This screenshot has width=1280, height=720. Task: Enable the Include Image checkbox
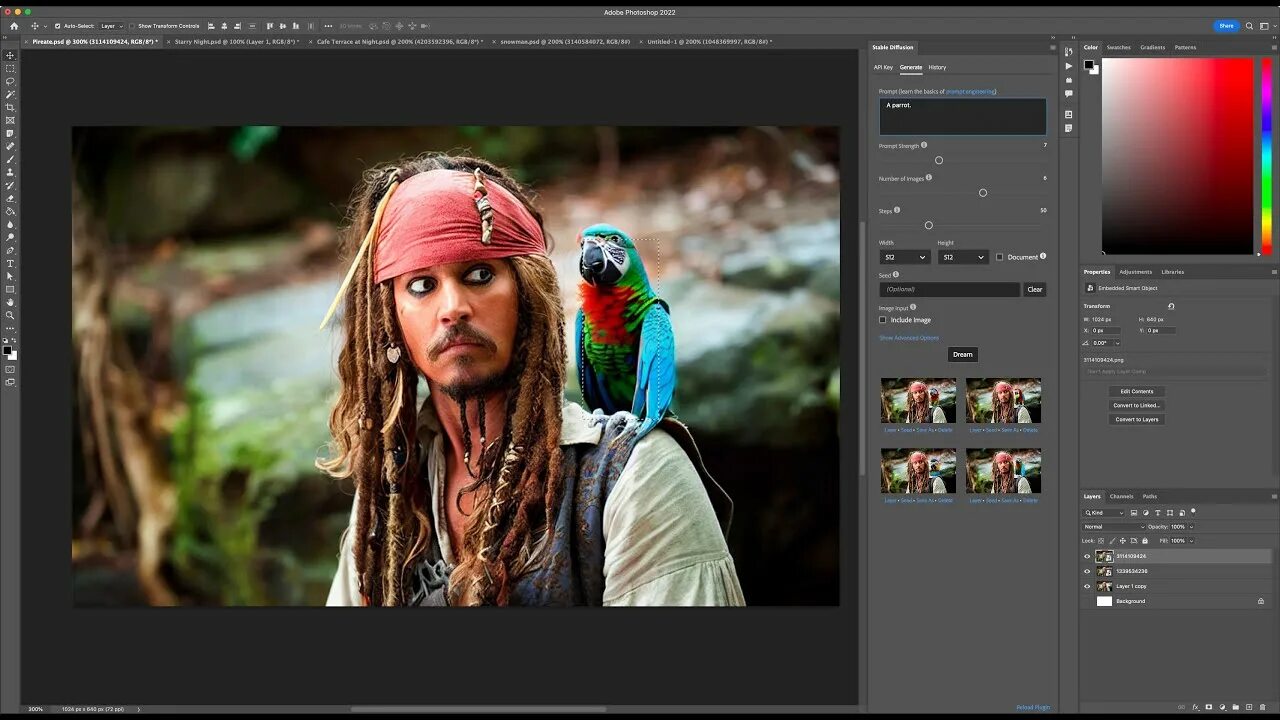pos(883,320)
